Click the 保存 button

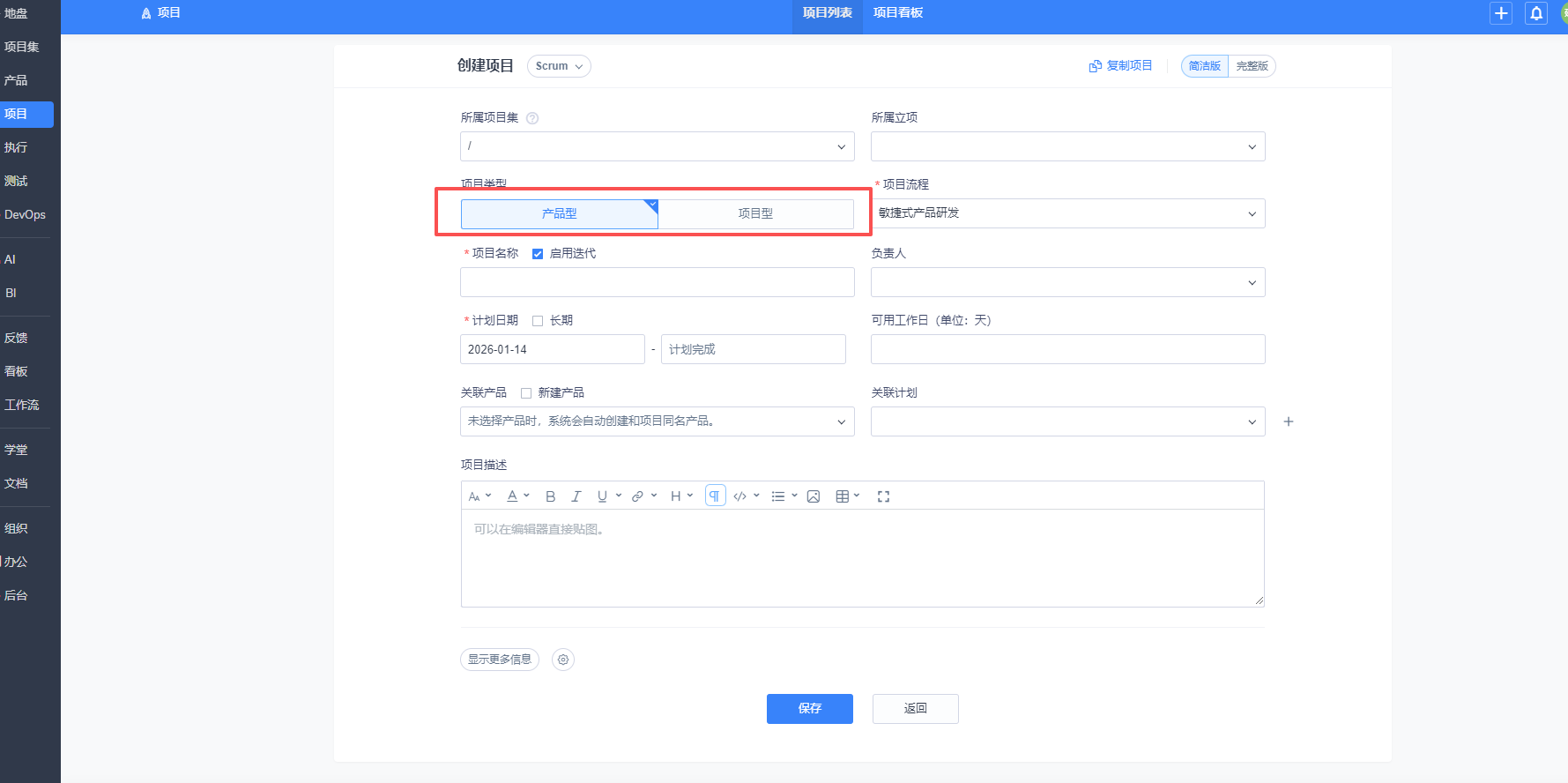pyautogui.click(x=809, y=709)
